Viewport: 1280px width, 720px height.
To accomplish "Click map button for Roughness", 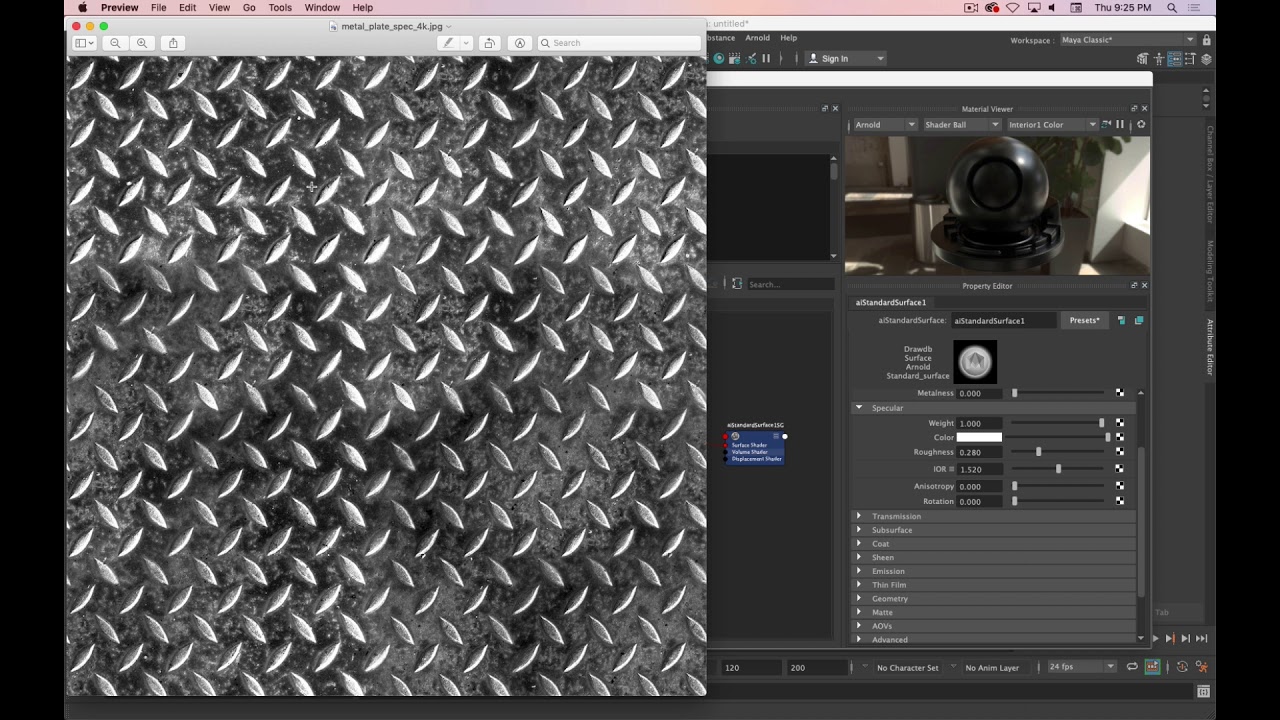I will (x=1120, y=452).
